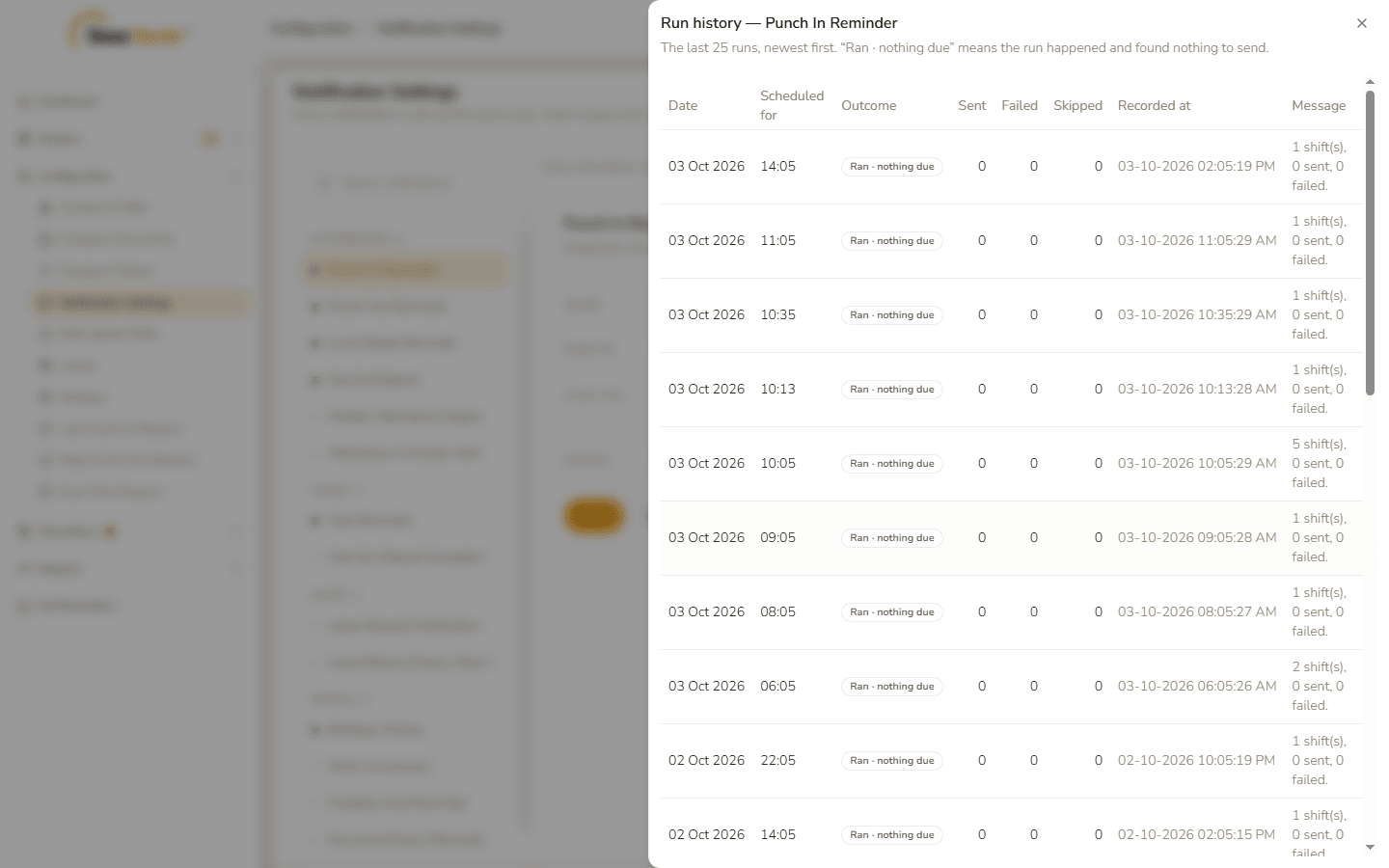The height and width of the screenshot is (868, 1389).
Task: Click the 22:05 scheduled time cell
Action: 778,760
